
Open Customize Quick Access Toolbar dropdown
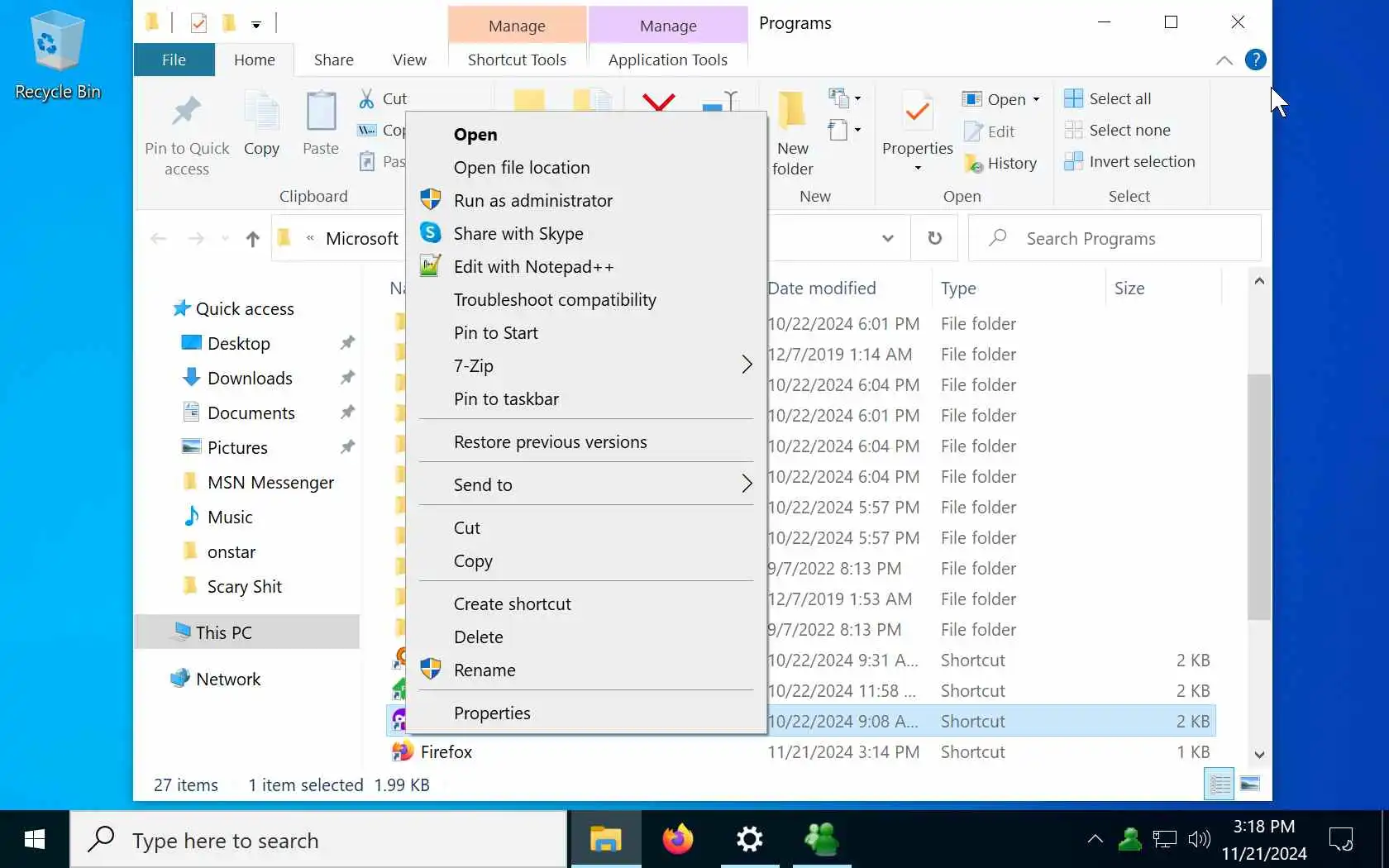pyautogui.click(x=256, y=24)
